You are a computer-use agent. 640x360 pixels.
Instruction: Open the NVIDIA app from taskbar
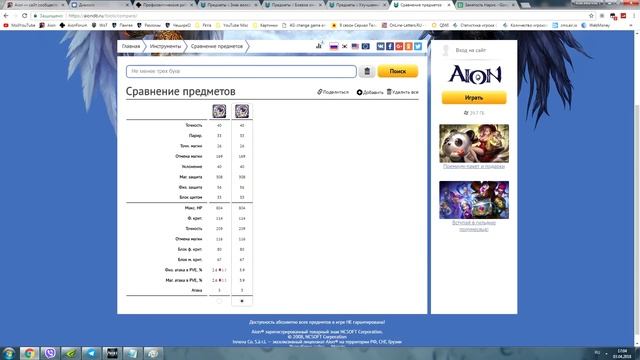click(x=71, y=353)
